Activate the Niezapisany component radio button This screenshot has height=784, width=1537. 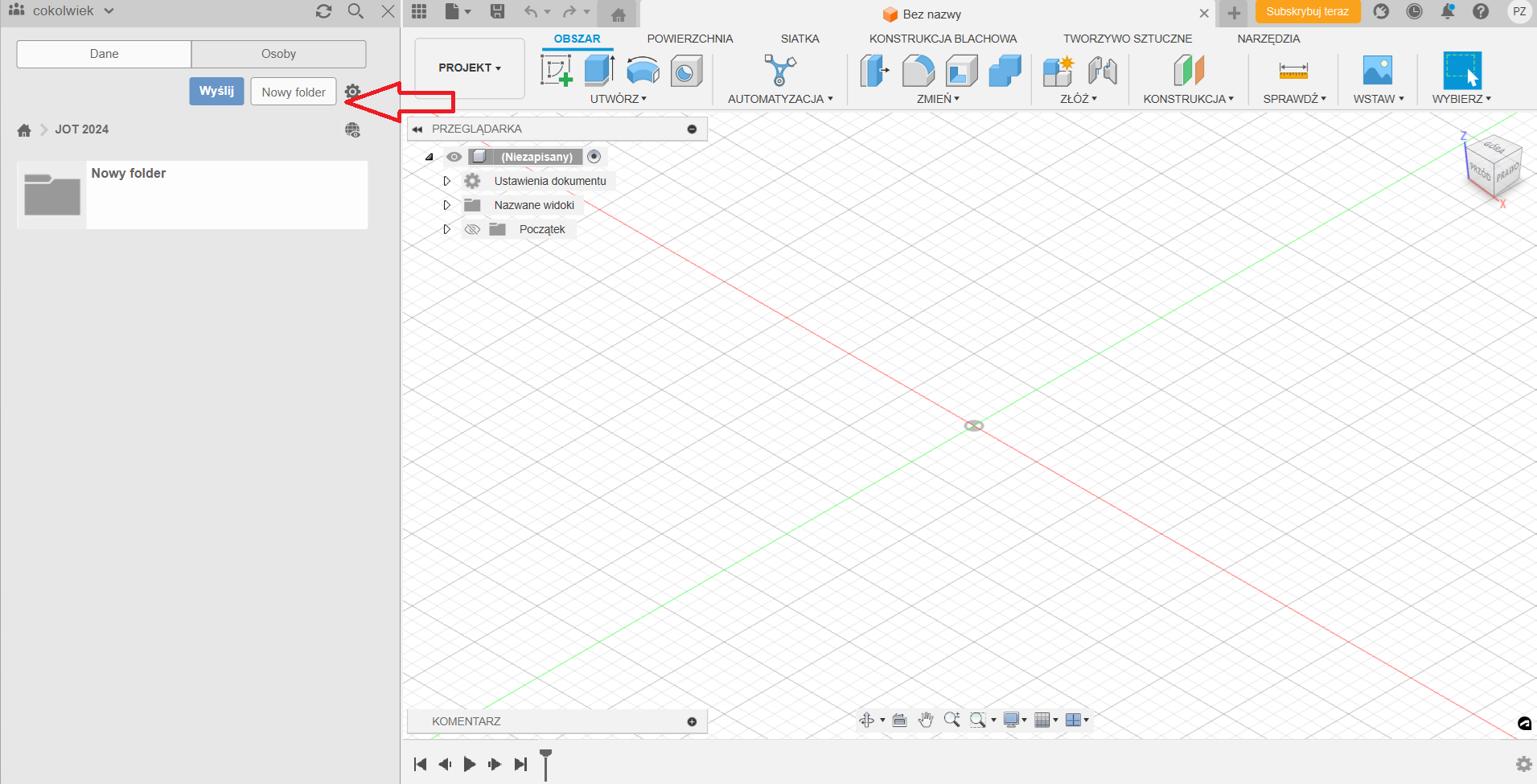tap(594, 157)
